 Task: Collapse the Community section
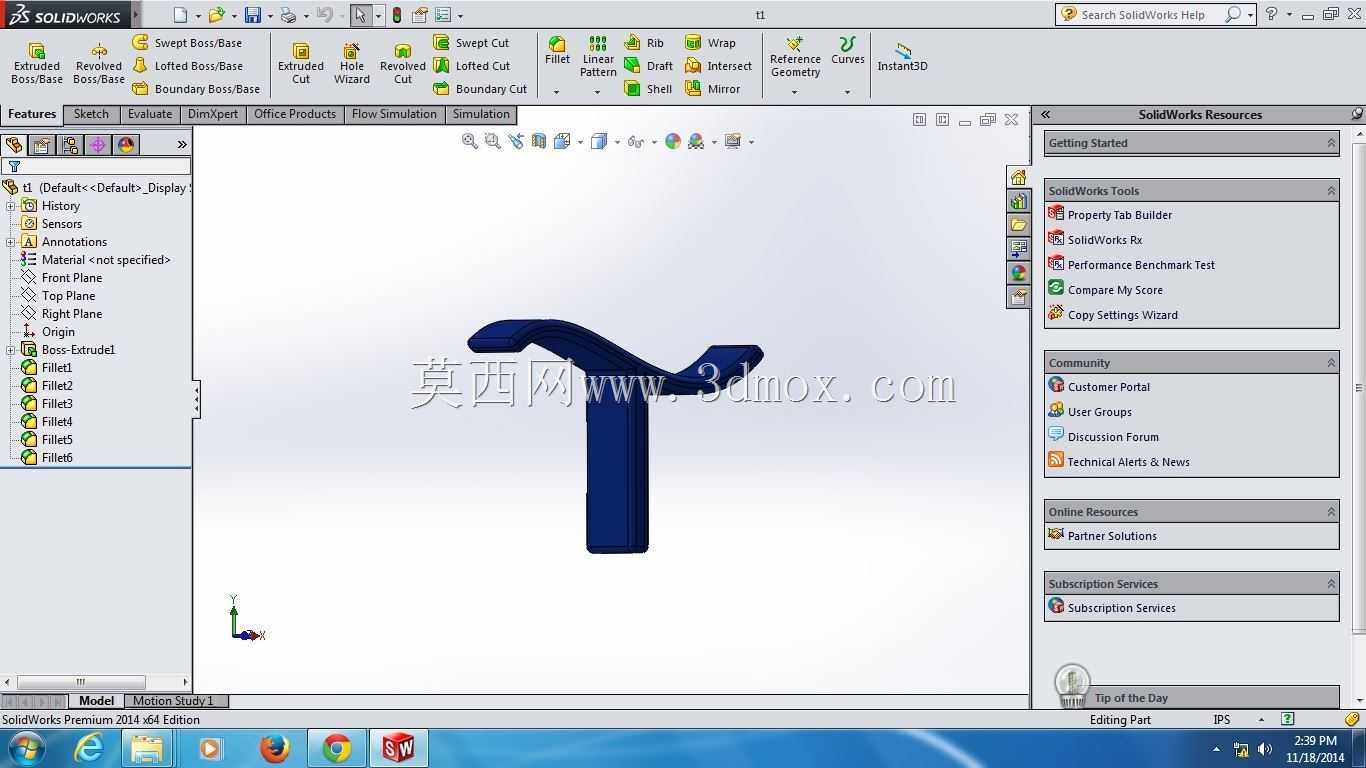pos(1331,363)
